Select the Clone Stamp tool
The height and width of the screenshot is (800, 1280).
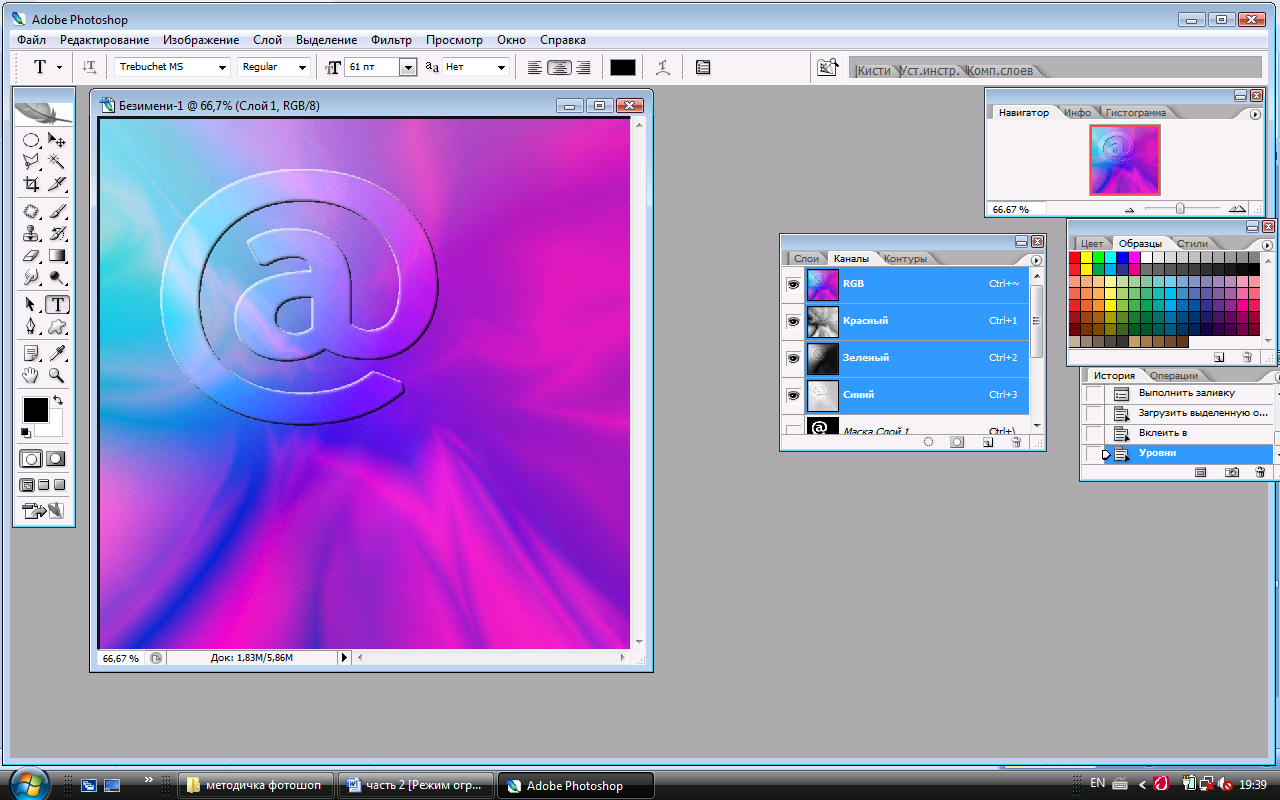pos(31,234)
